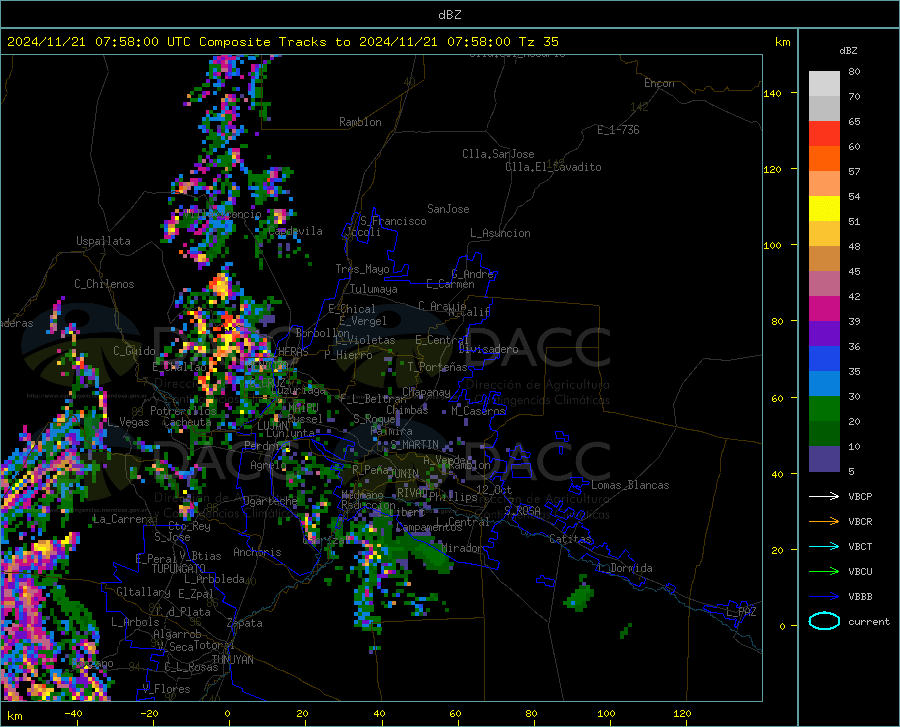Select the light blue 30-35 dBZ swatch

coord(824,384)
